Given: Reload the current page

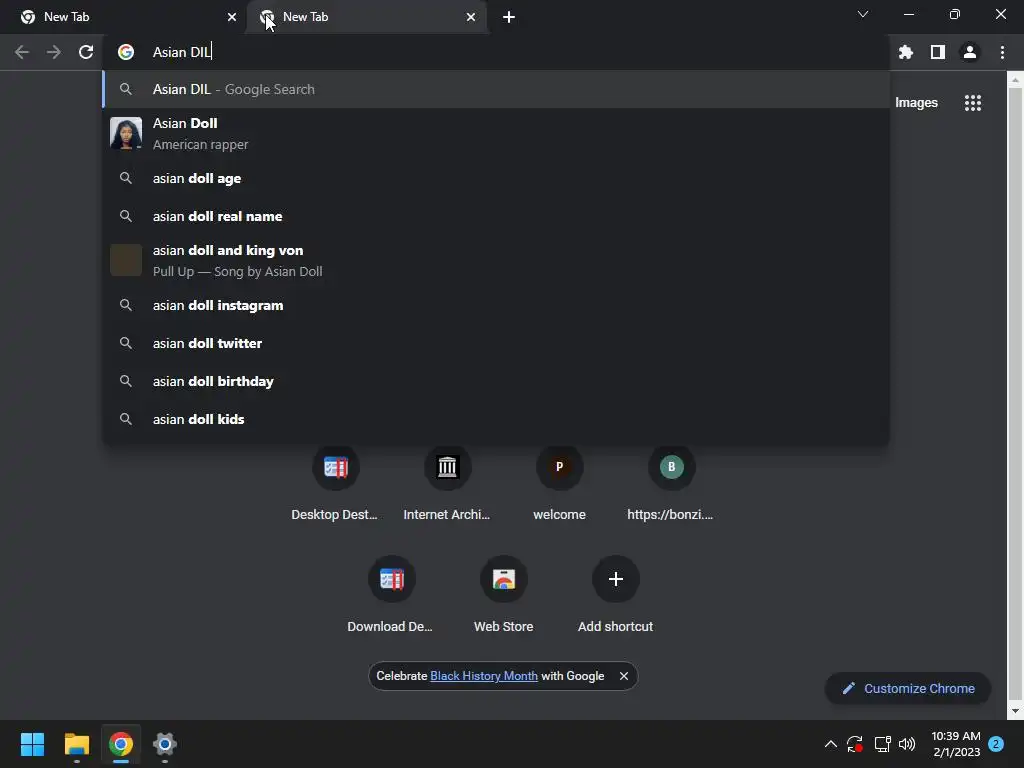Looking at the screenshot, I should (x=86, y=52).
